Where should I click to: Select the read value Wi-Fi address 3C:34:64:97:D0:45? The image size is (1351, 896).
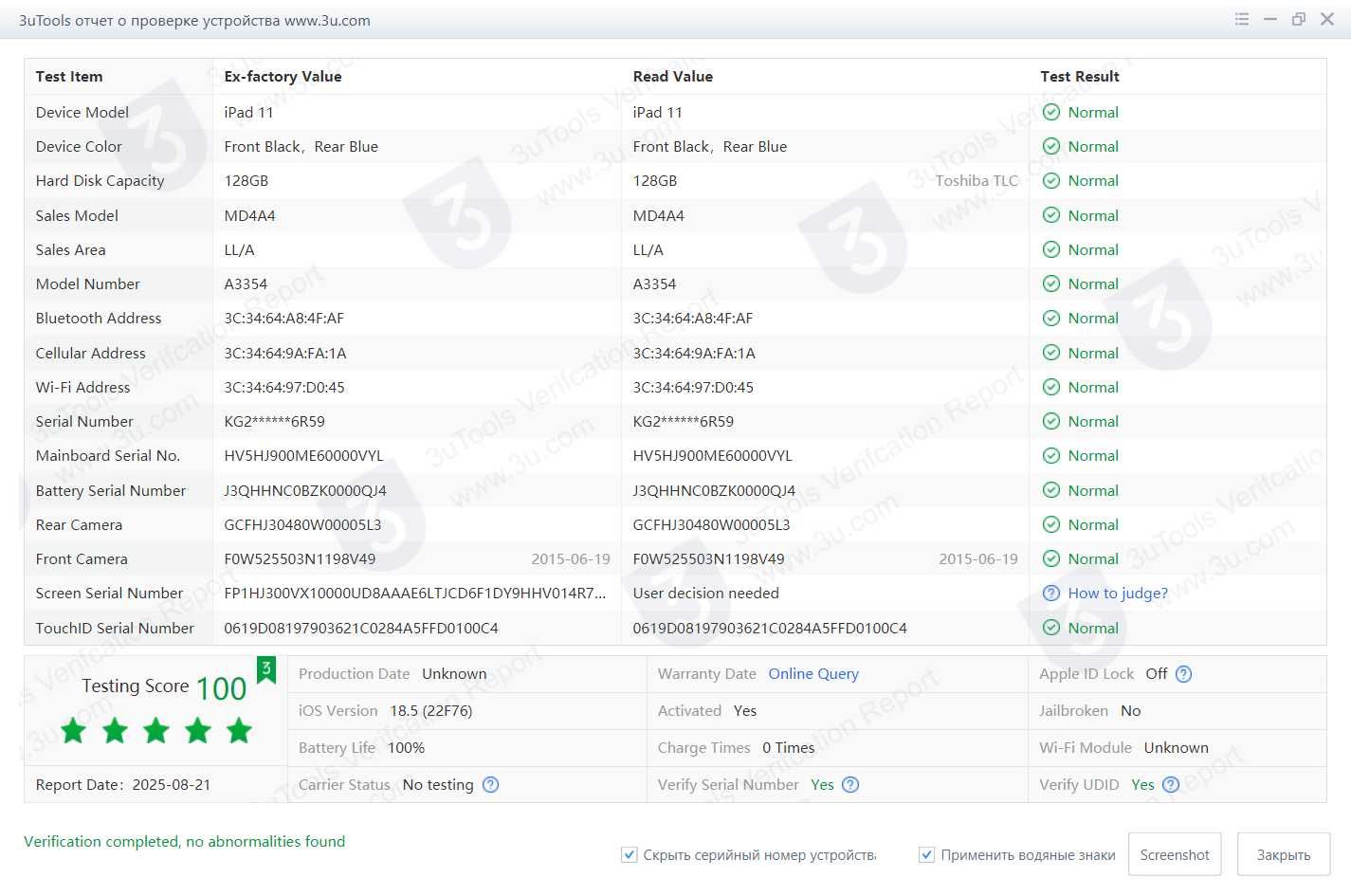693,387
